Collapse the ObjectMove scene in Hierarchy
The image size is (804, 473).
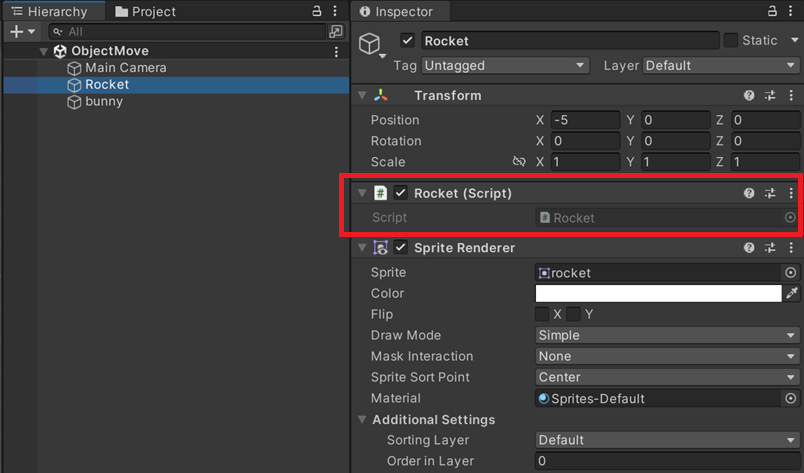click(x=43, y=51)
